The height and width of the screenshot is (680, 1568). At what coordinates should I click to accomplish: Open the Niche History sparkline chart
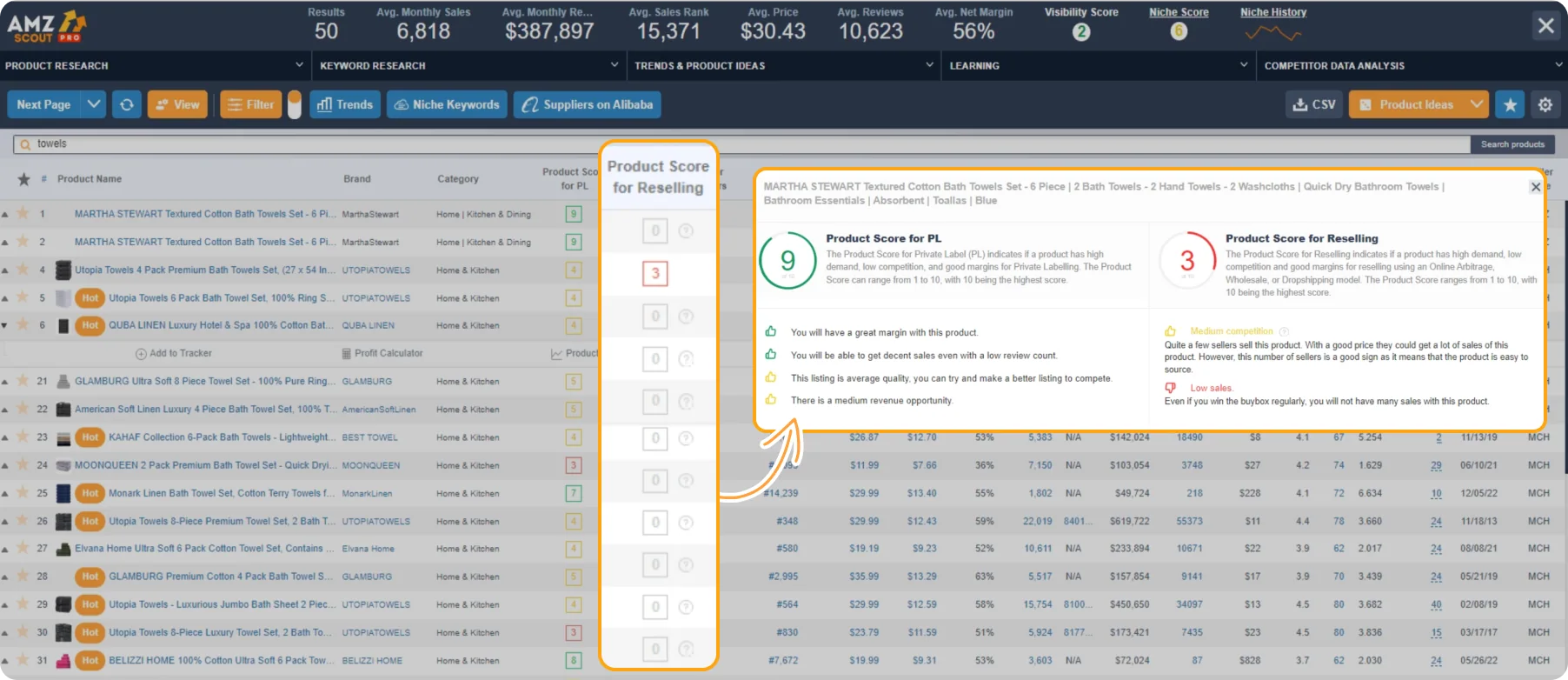(x=1272, y=34)
